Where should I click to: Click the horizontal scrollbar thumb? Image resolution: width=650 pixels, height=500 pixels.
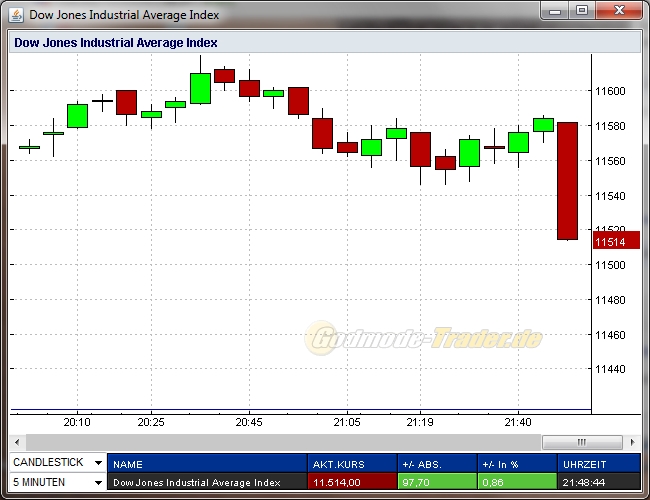[x=582, y=442]
